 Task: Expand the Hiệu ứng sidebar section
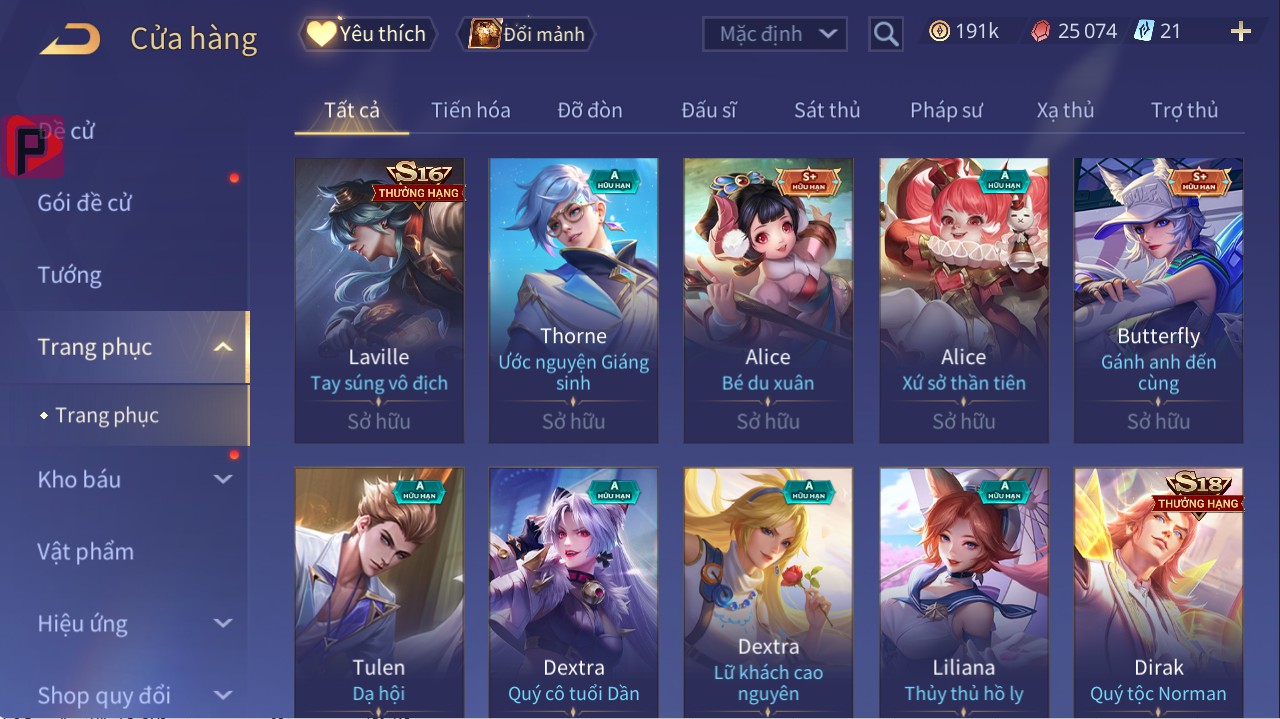pyautogui.click(x=223, y=623)
